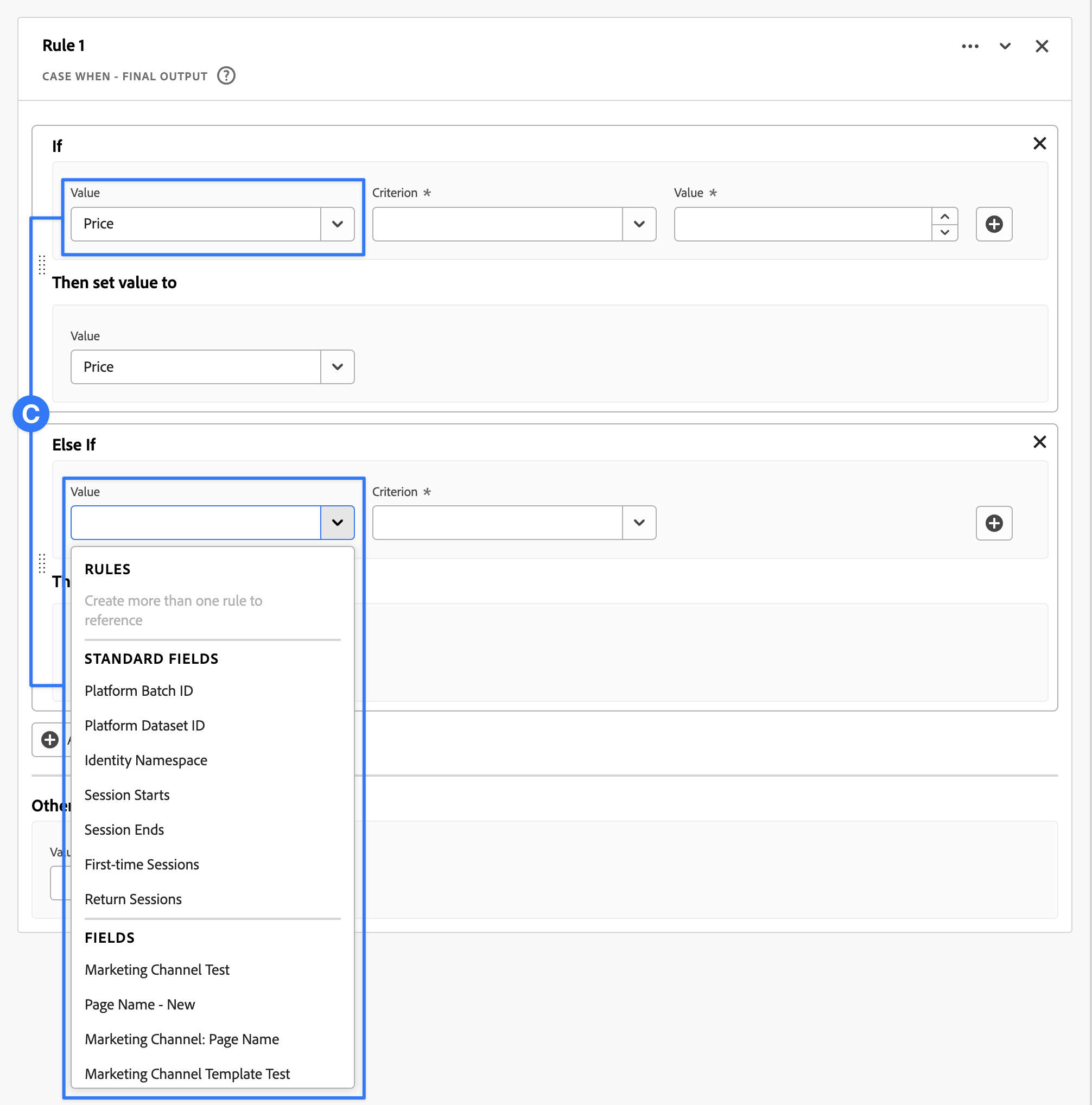The width and height of the screenshot is (1092, 1105).
Task: Click the If numeric Value input
Action: point(802,224)
